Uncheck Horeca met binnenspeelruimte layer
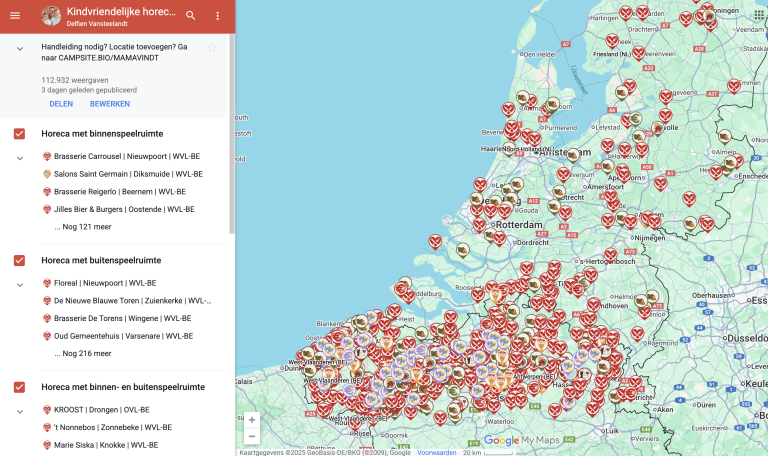The image size is (768, 456). (x=20, y=134)
